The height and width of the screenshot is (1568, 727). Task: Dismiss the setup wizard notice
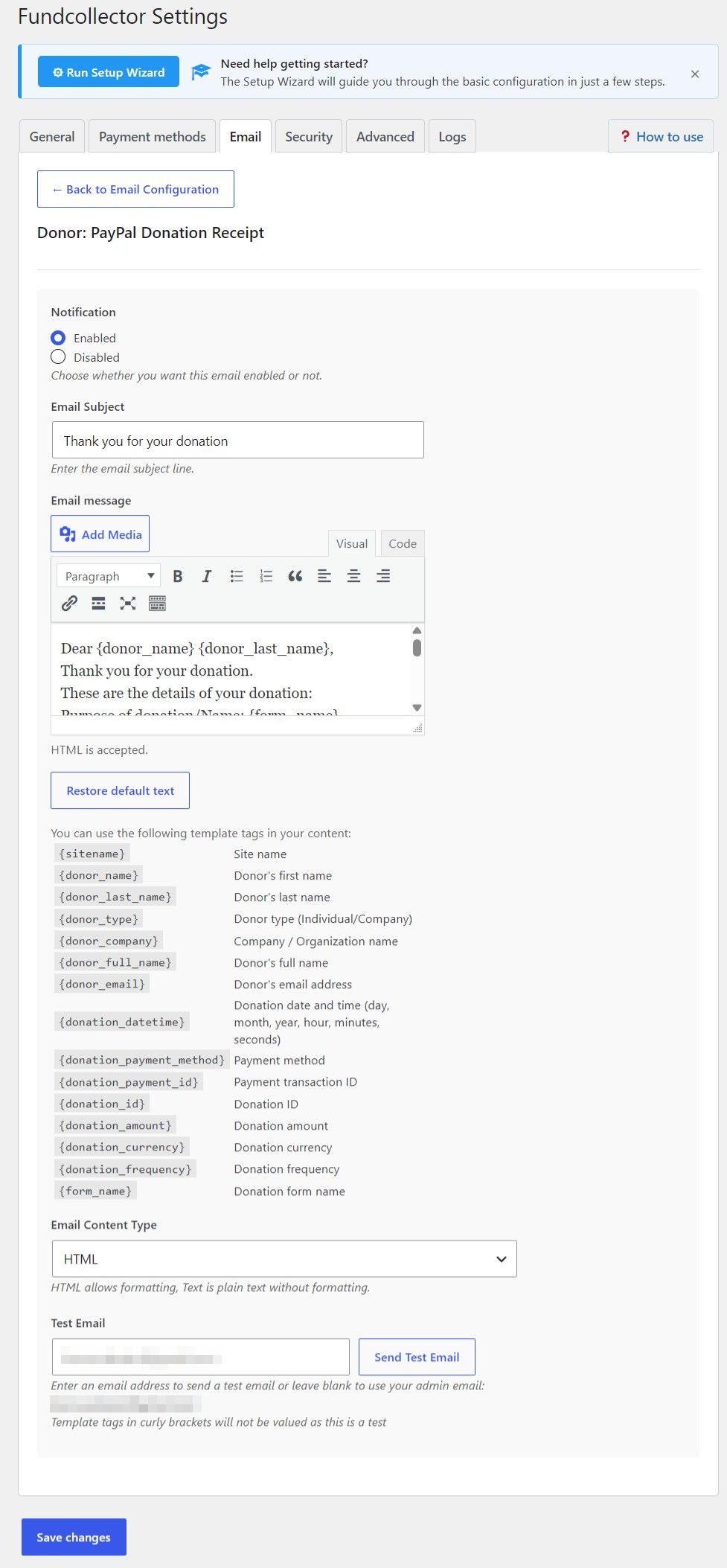click(x=695, y=74)
